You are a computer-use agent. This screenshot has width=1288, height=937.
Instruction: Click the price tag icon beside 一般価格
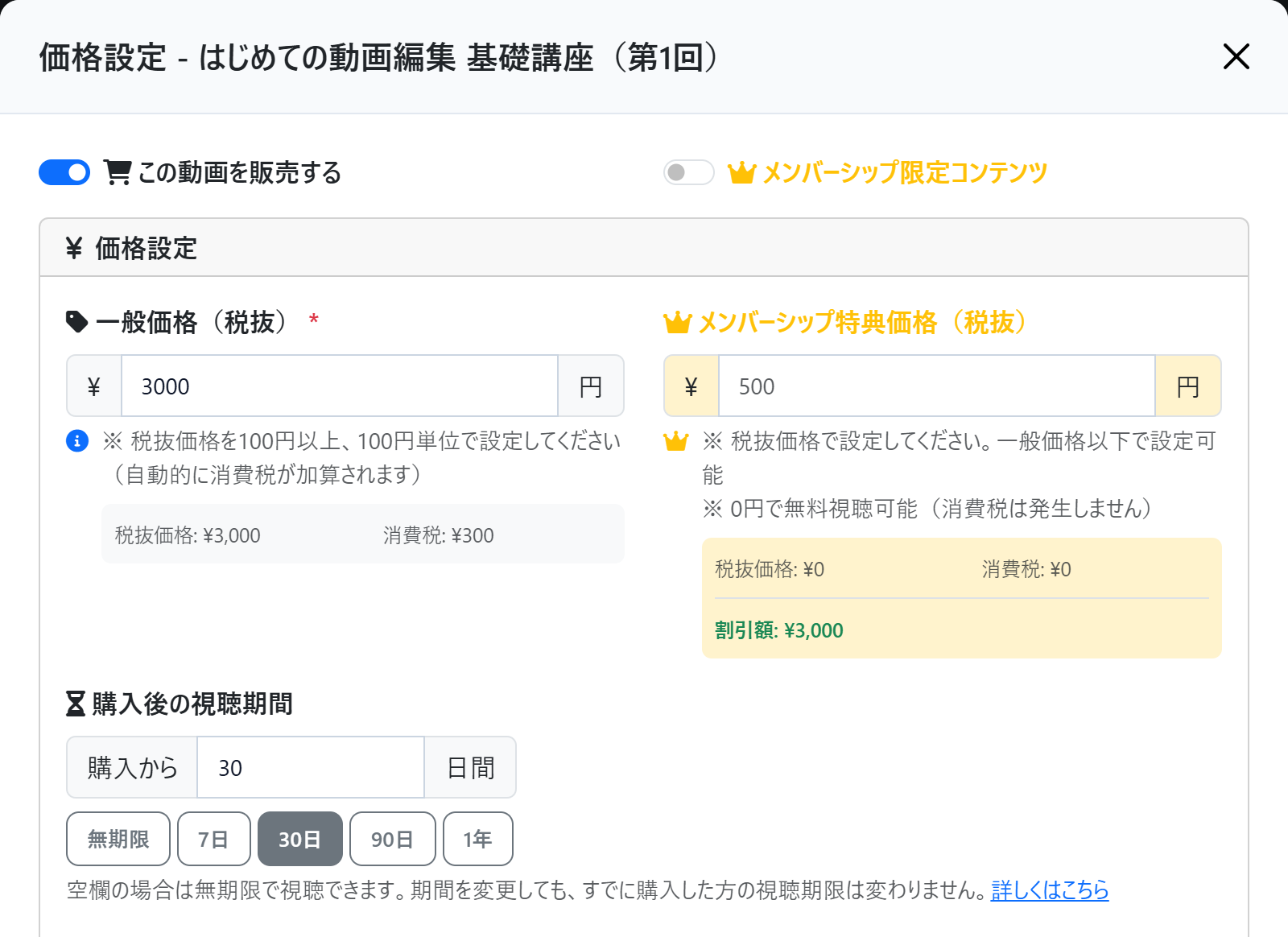(x=76, y=322)
